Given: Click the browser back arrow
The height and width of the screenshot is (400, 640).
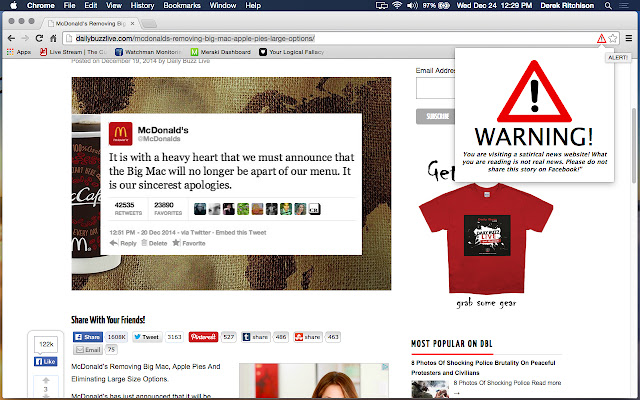Looking at the screenshot, I should 11,38.
